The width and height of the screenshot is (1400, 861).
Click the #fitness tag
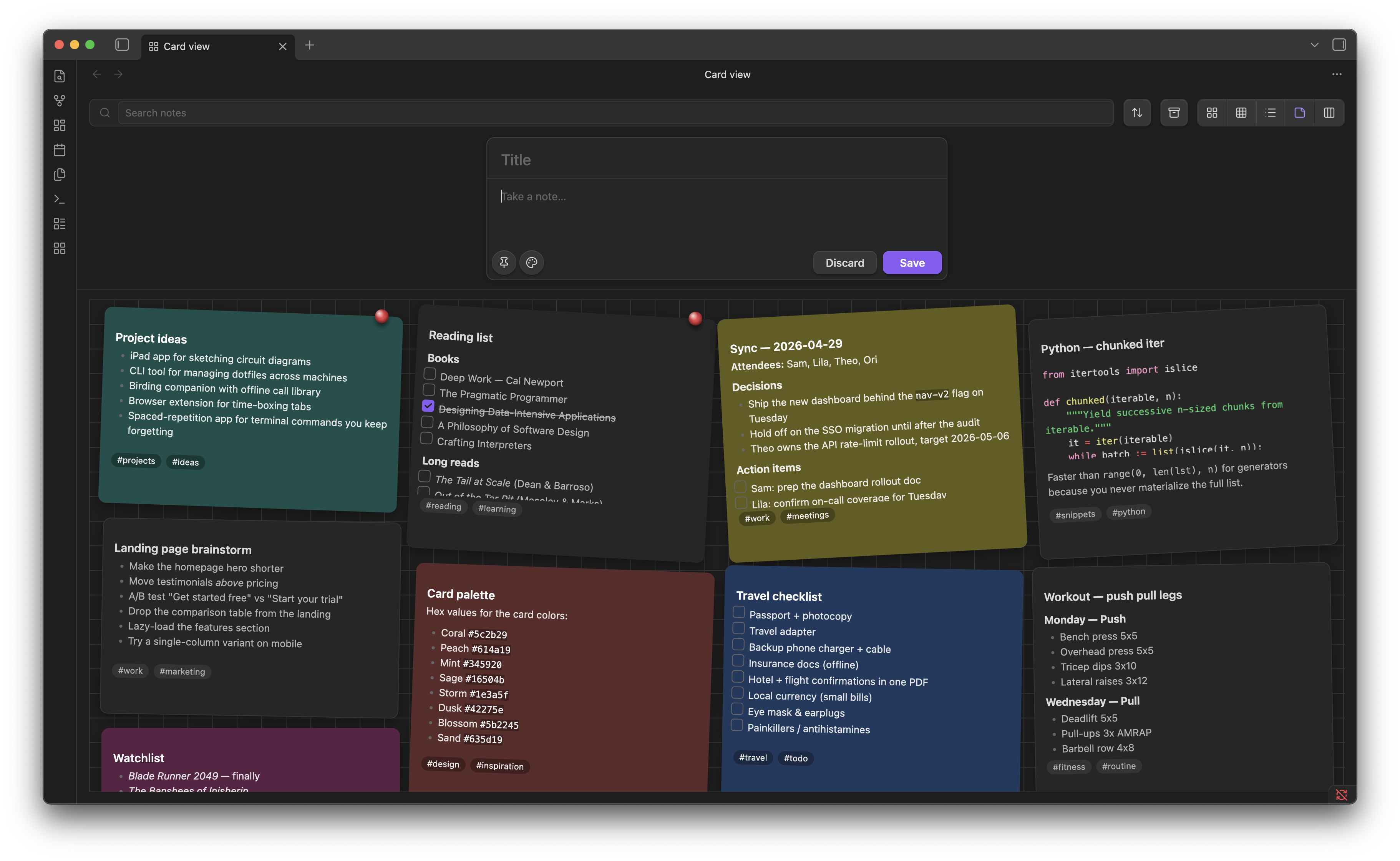(x=1068, y=767)
